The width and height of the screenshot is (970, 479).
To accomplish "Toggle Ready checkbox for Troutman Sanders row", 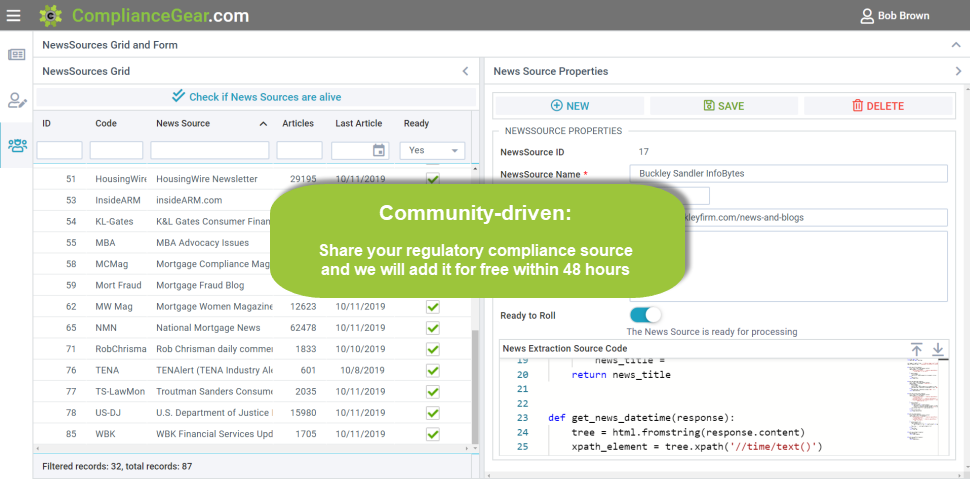I will [x=432, y=392].
